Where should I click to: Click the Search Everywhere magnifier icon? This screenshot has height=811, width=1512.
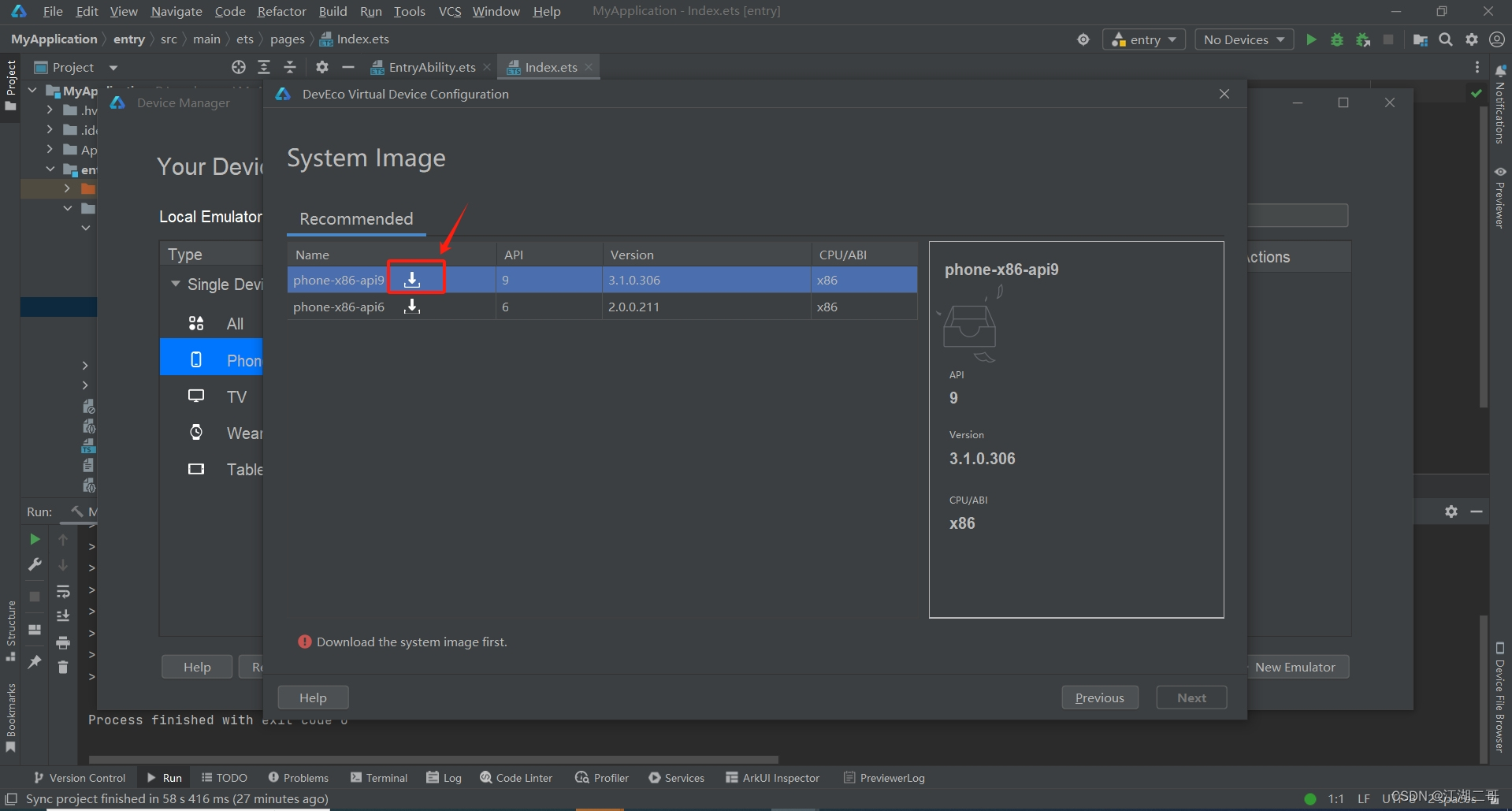click(x=1446, y=39)
